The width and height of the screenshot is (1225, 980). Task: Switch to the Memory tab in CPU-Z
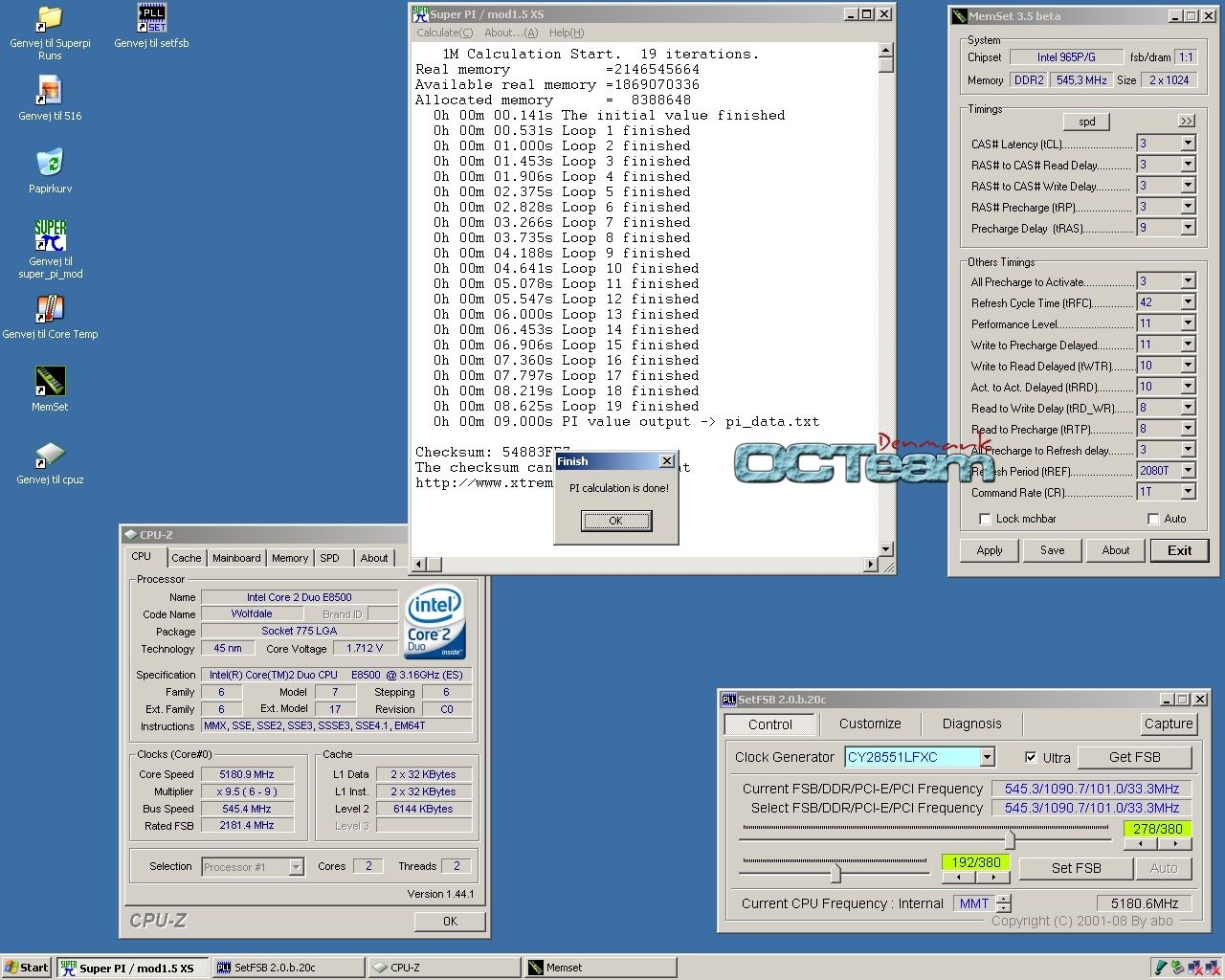(x=290, y=558)
